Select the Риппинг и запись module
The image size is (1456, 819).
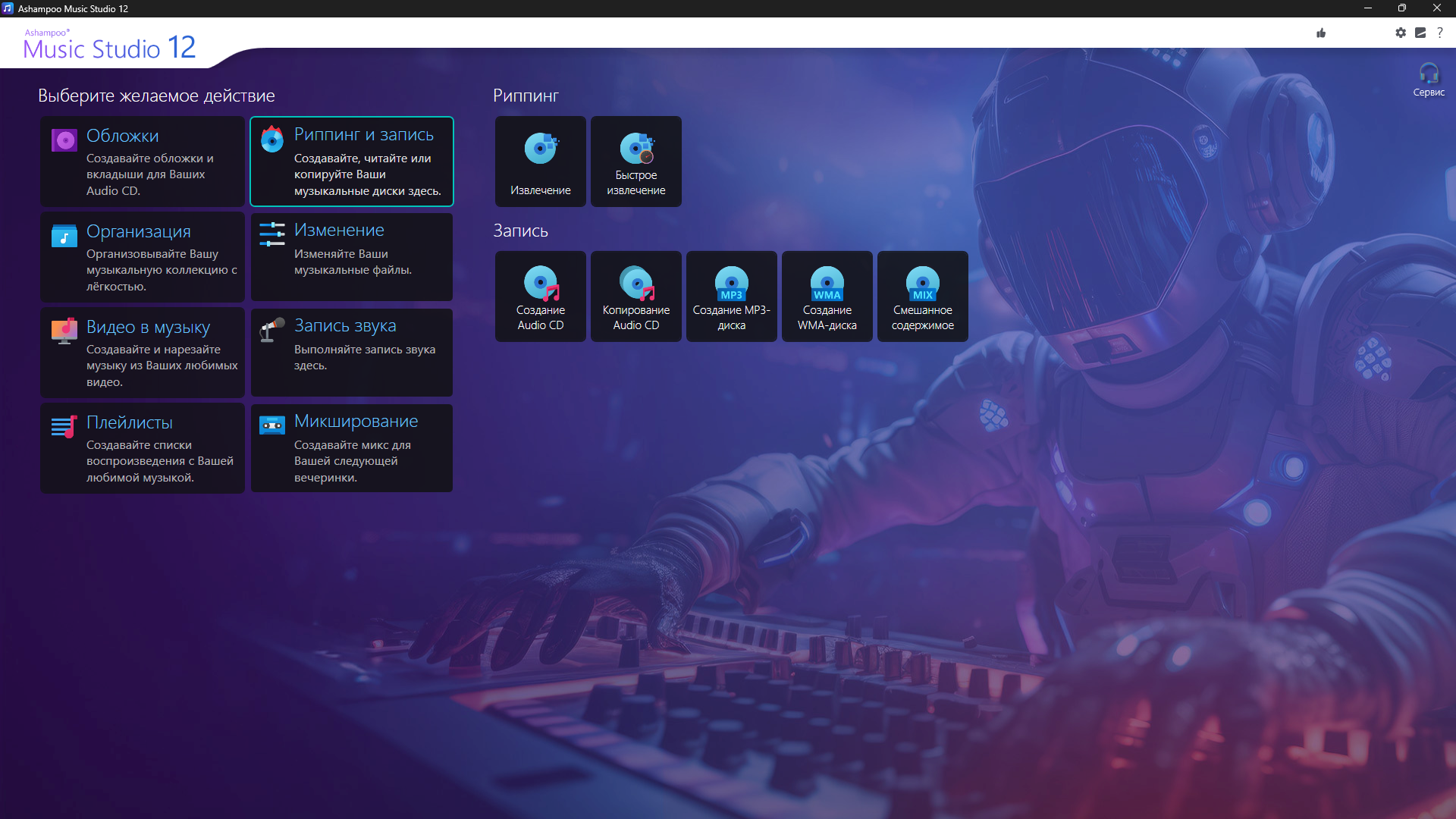pyautogui.click(x=352, y=162)
